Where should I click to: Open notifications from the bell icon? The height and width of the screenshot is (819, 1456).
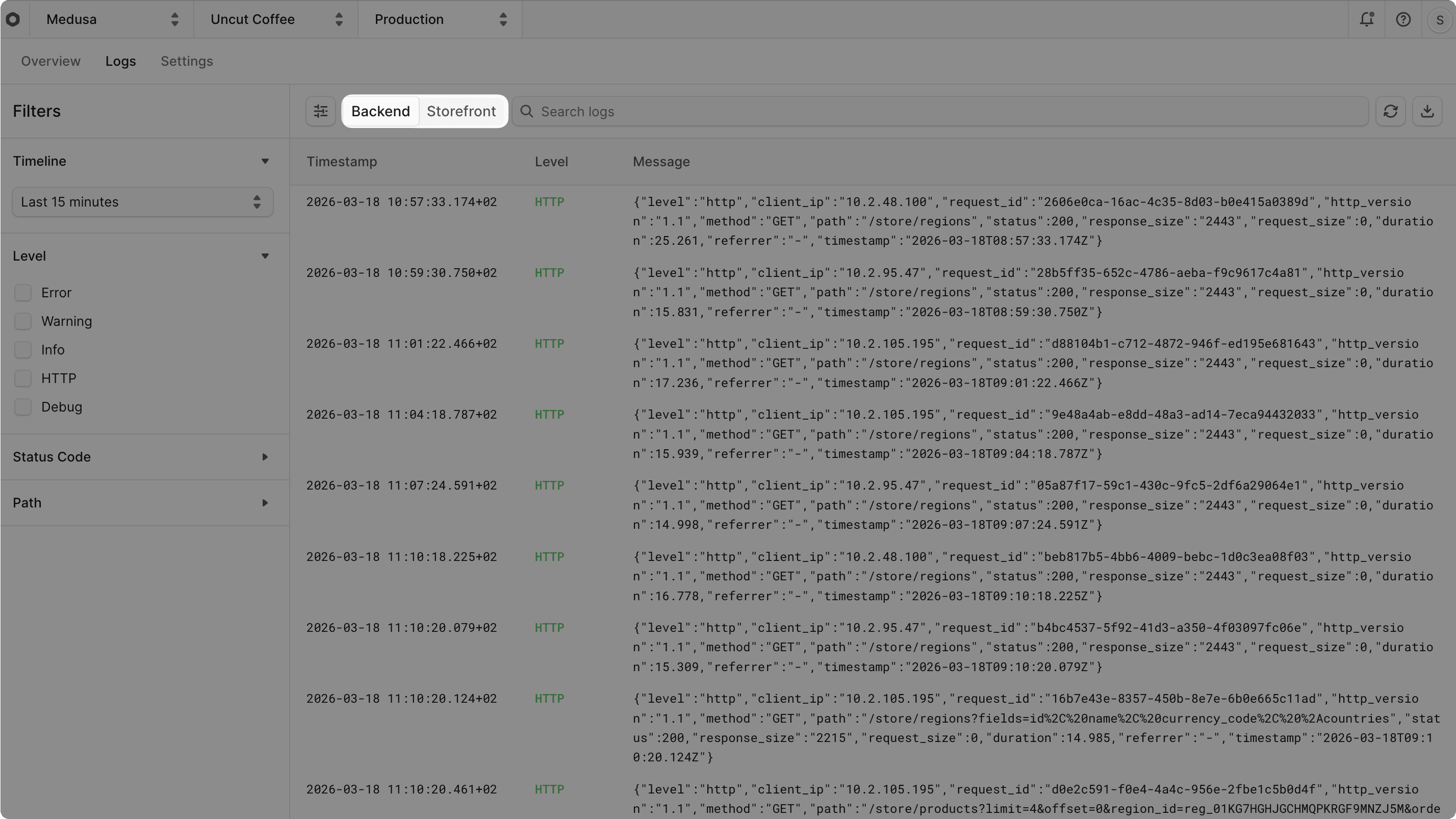[1366, 19]
